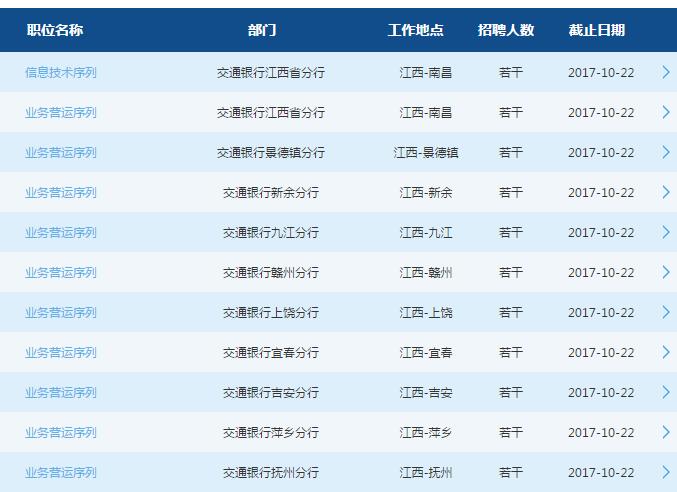
Task: Expand the 交通银行宜春分行 row with its arrow
Action: (x=665, y=352)
